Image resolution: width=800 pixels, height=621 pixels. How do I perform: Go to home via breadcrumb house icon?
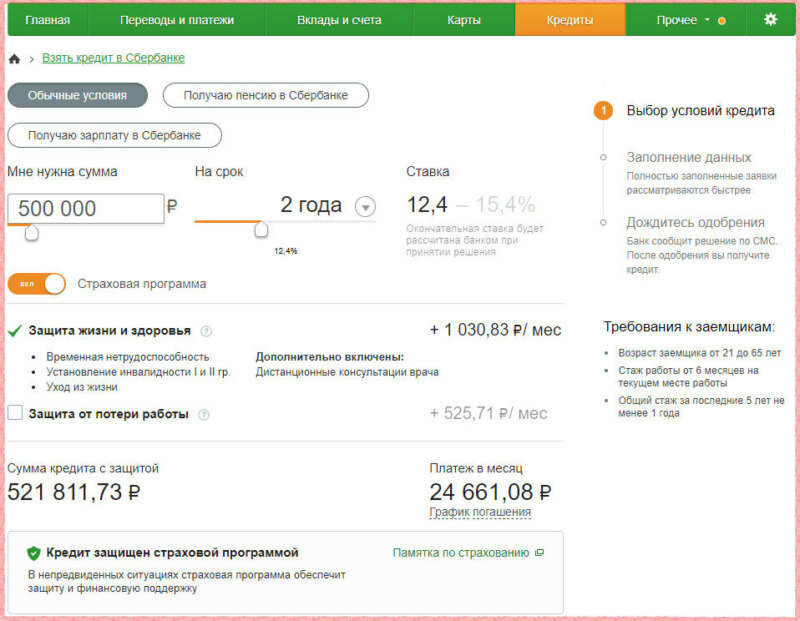[x=14, y=59]
